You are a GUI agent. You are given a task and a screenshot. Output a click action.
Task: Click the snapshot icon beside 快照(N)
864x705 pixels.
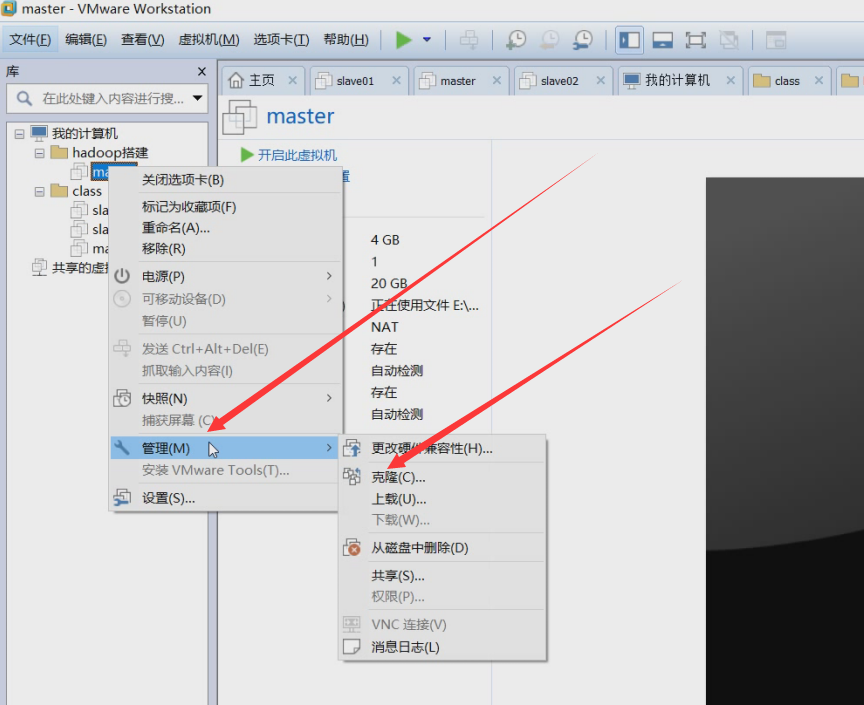(x=122, y=398)
